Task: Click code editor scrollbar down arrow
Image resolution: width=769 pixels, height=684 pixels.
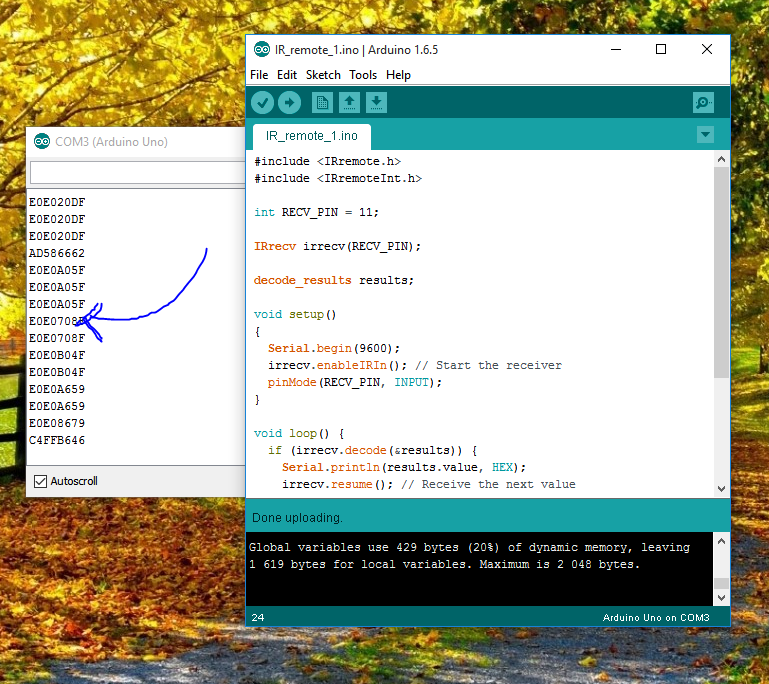Action: click(721, 488)
